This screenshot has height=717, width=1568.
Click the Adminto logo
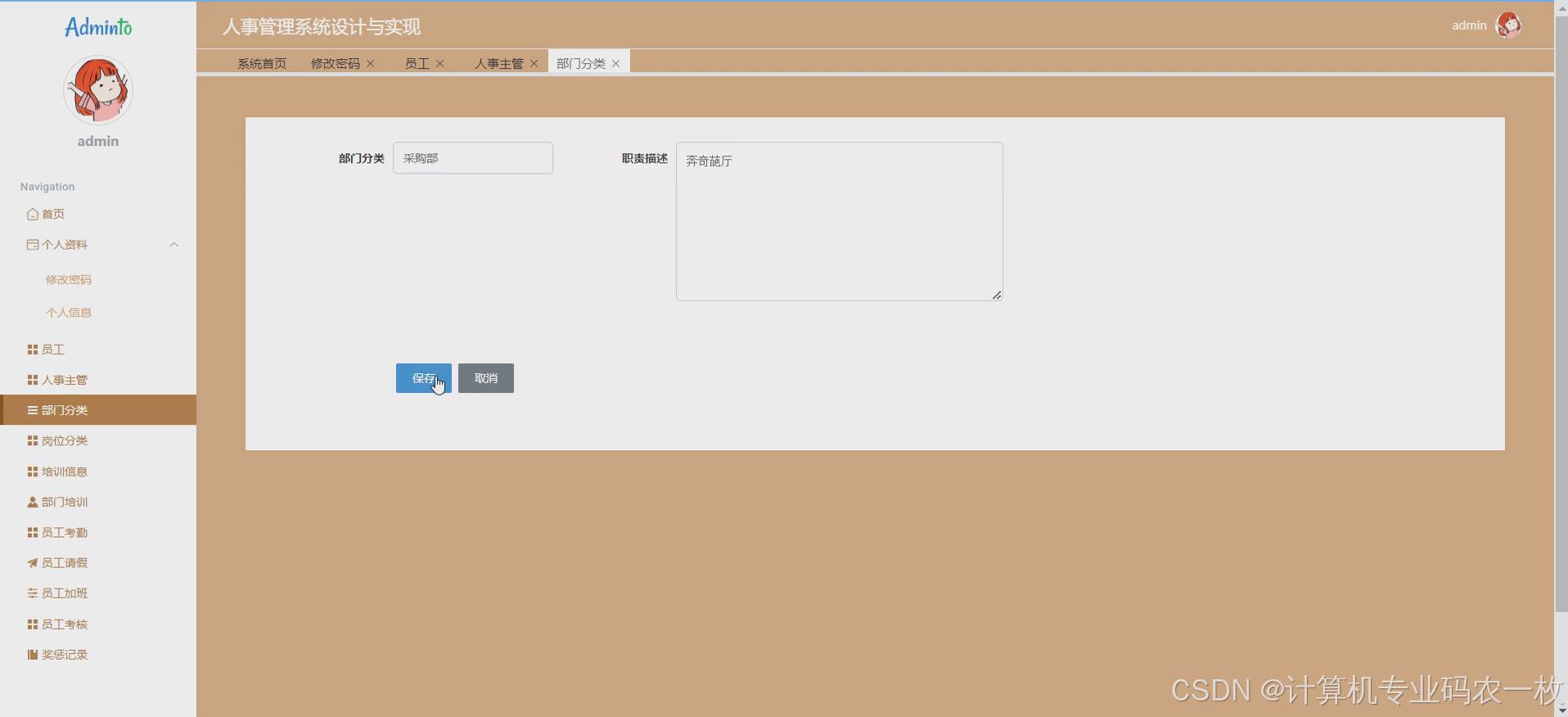pos(98,27)
